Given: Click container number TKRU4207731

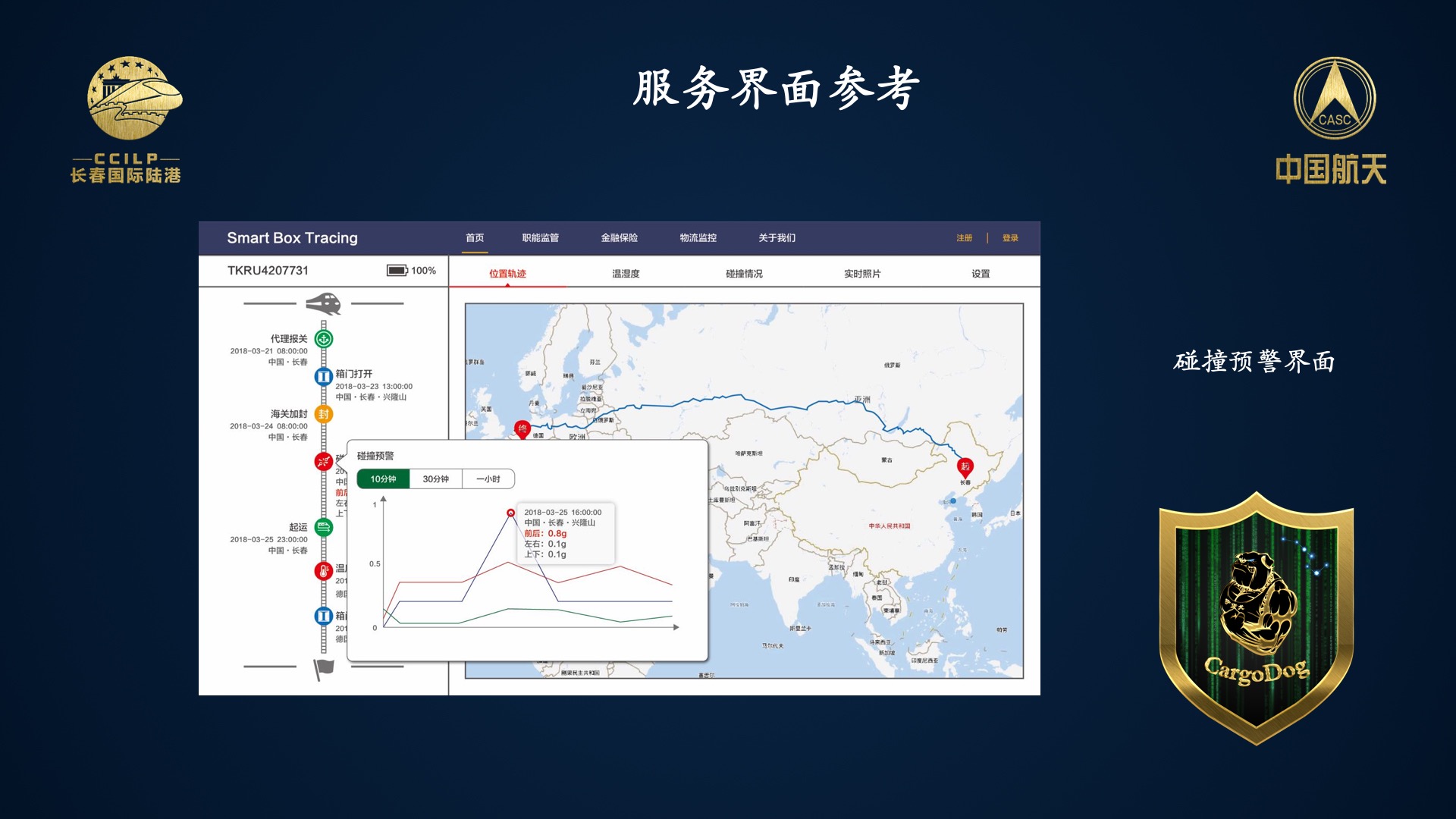Looking at the screenshot, I should tap(268, 271).
